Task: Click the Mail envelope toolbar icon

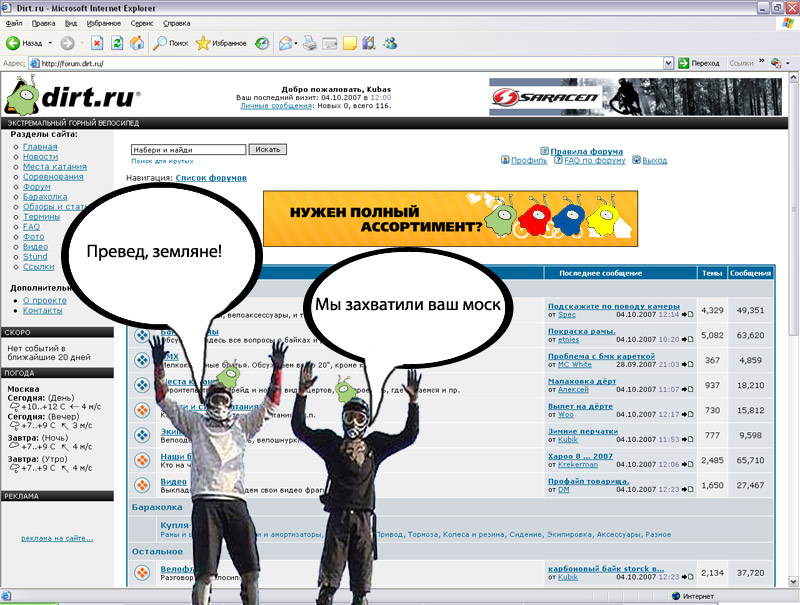Action: pyautogui.click(x=285, y=43)
